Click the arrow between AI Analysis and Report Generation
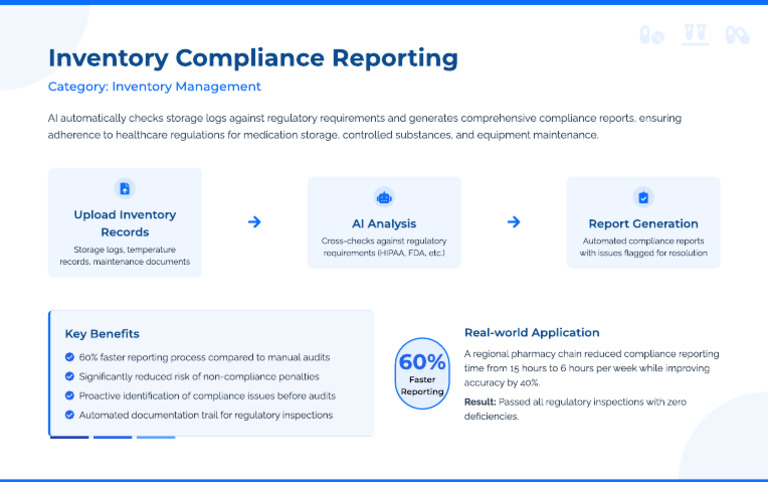 (x=513, y=222)
